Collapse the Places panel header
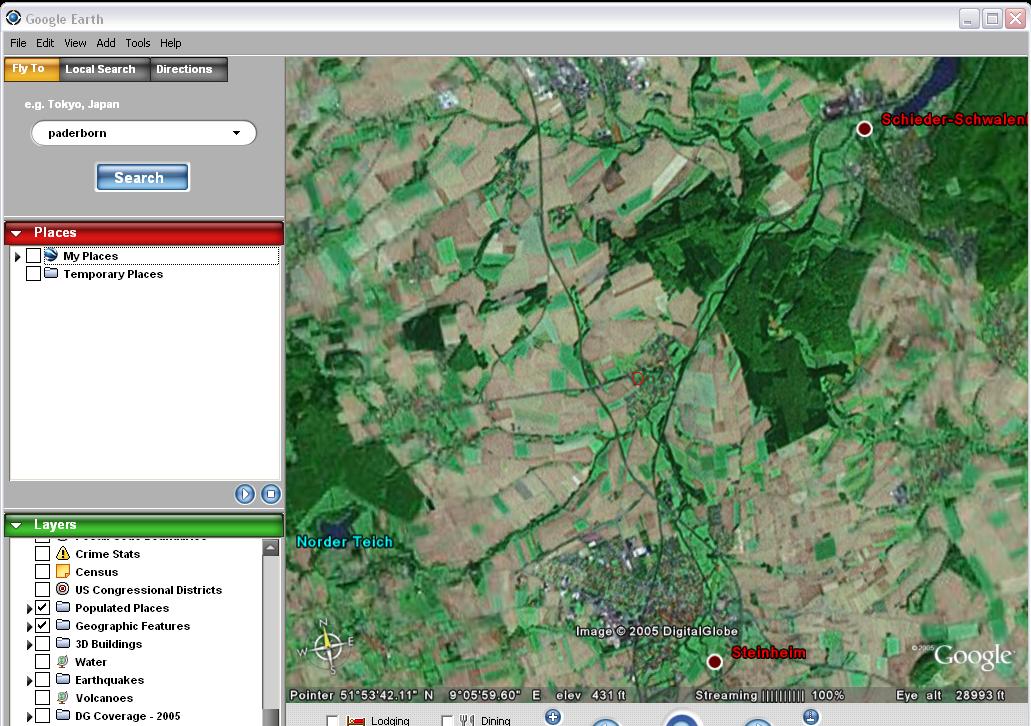 point(144,233)
